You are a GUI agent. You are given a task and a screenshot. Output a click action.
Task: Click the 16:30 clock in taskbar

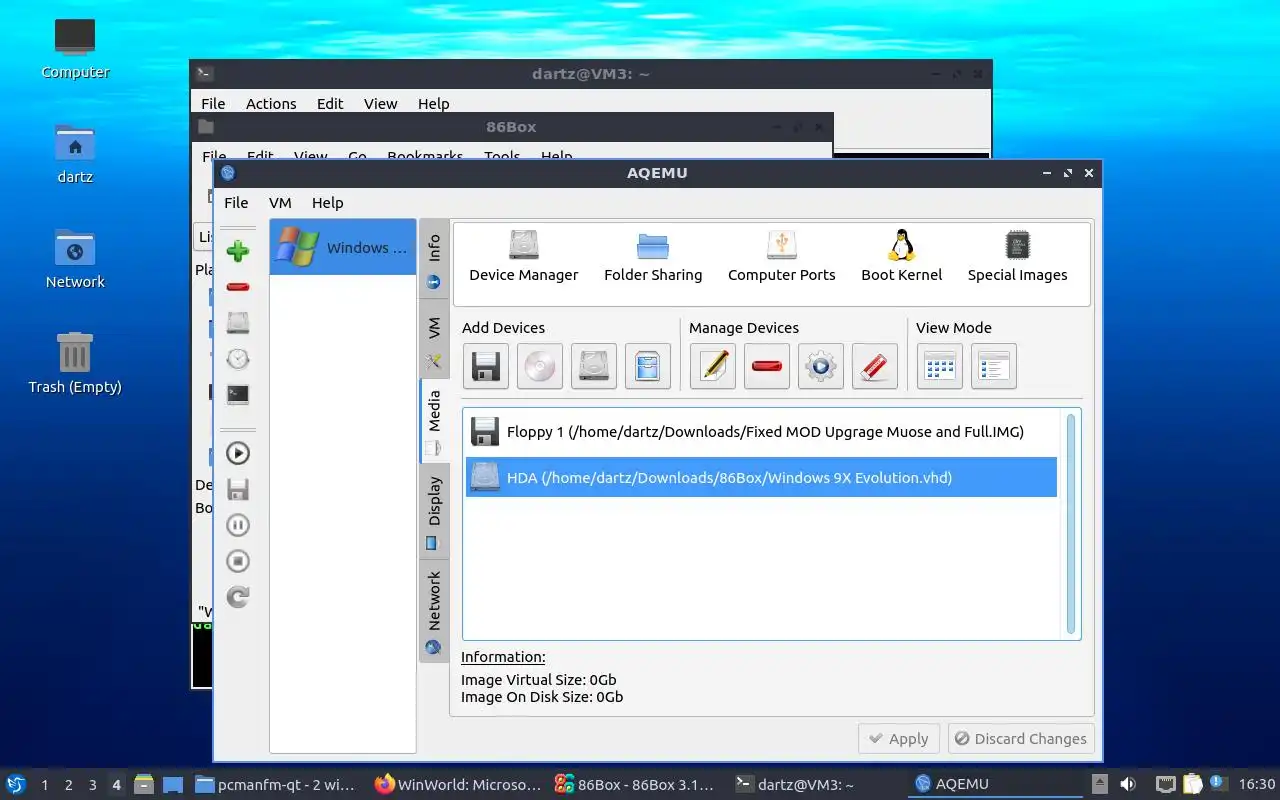point(1256,785)
